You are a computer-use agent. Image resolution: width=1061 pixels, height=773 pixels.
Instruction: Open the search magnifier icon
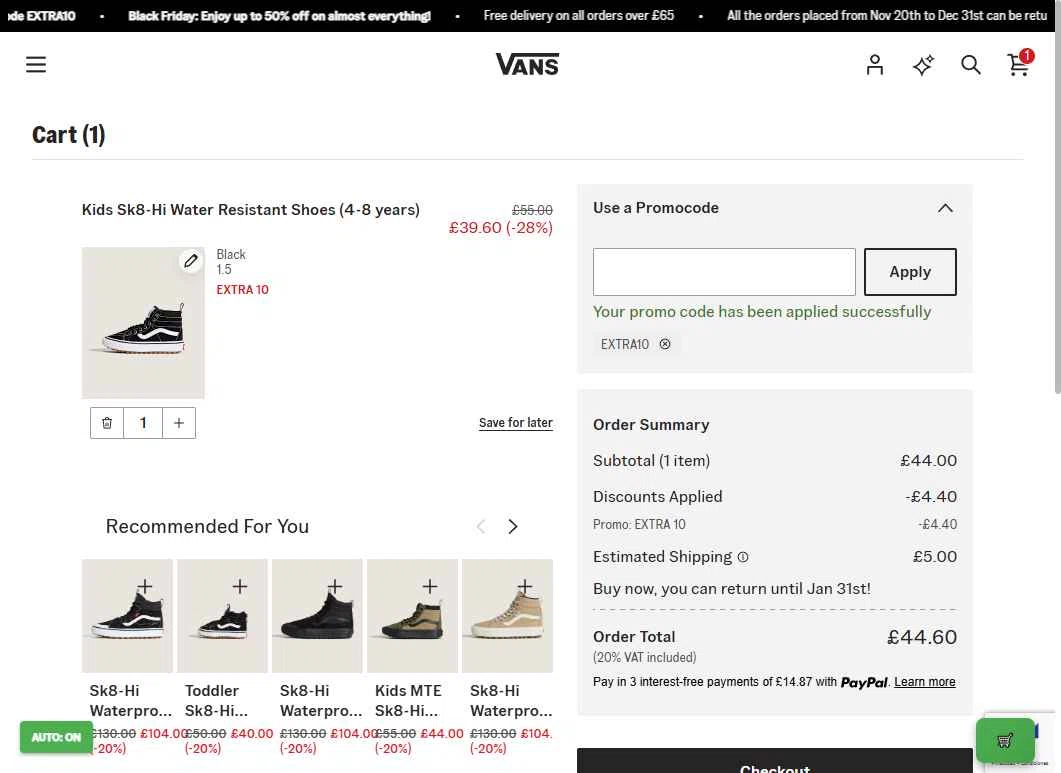click(970, 65)
